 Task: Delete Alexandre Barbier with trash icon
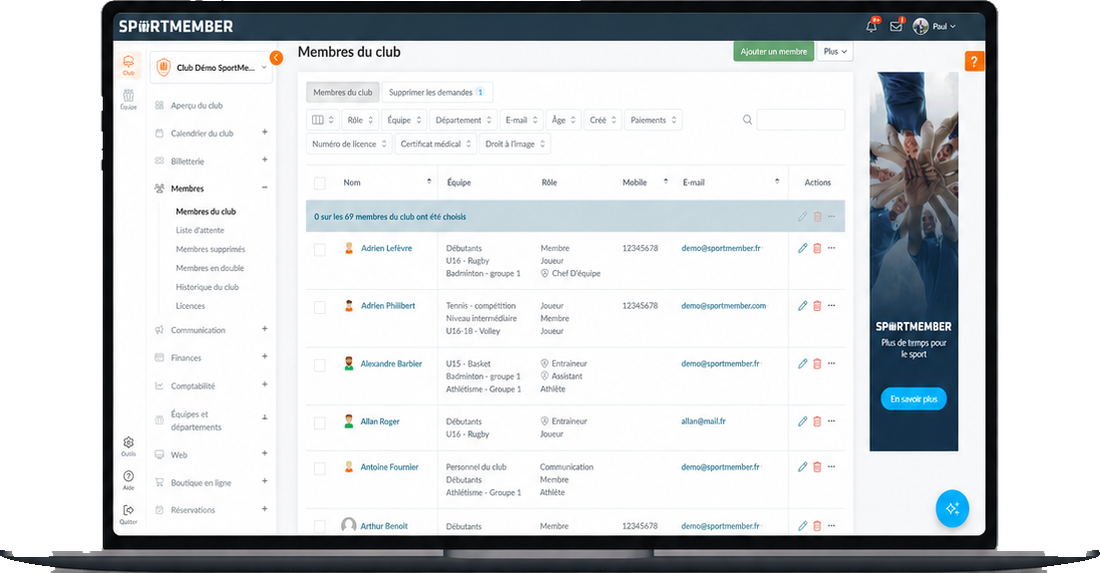click(817, 364)
